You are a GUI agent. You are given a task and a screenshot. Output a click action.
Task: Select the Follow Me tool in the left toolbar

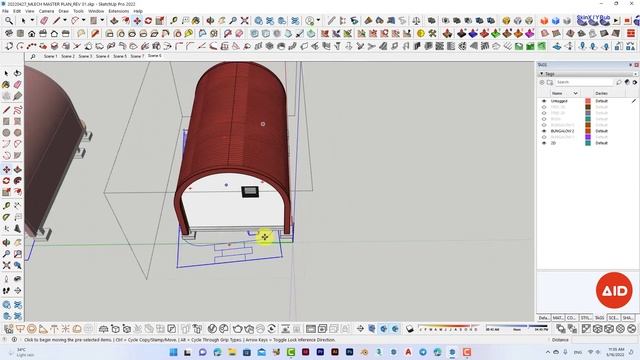pyautogui.click(x=17, y=181)
